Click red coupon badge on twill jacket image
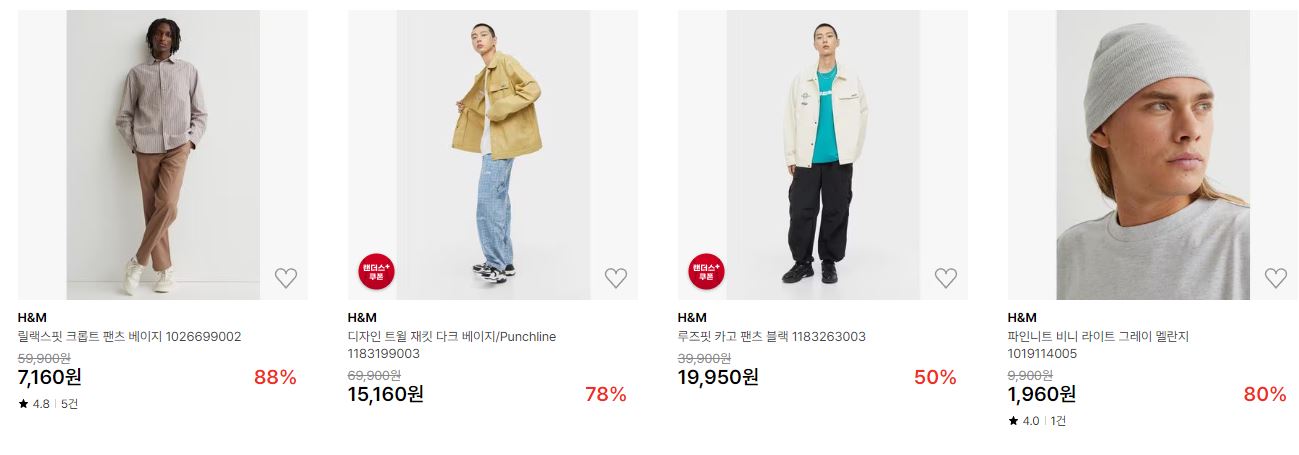The image size is (1299, 455). [376, 271]
